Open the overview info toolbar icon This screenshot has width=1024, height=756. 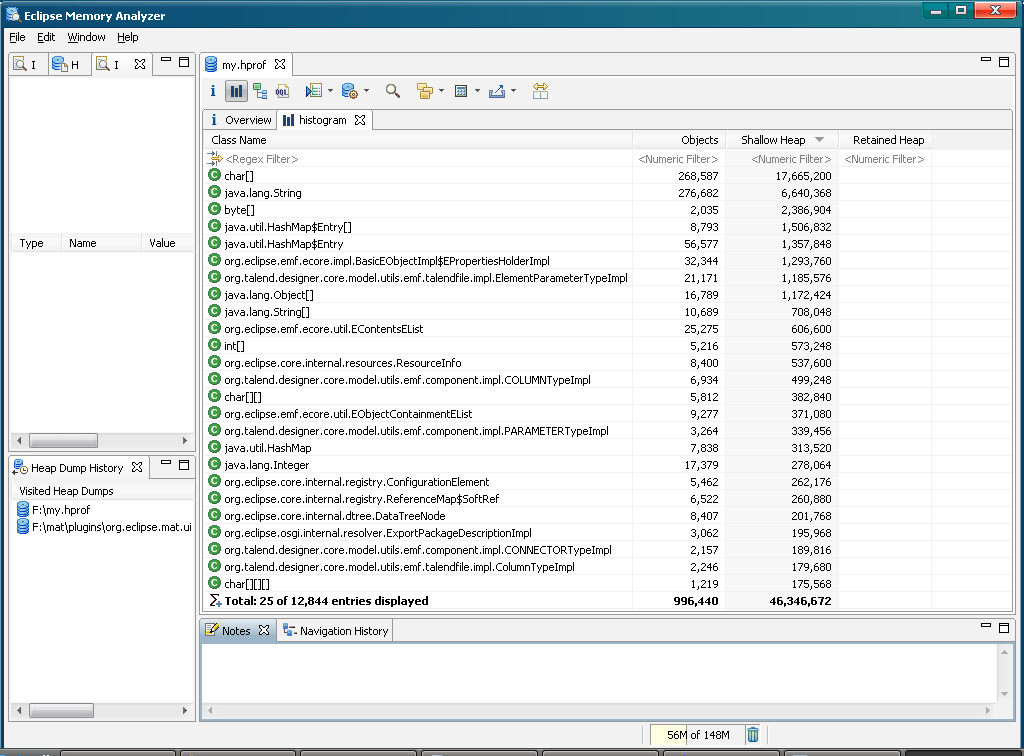point(213,91)
